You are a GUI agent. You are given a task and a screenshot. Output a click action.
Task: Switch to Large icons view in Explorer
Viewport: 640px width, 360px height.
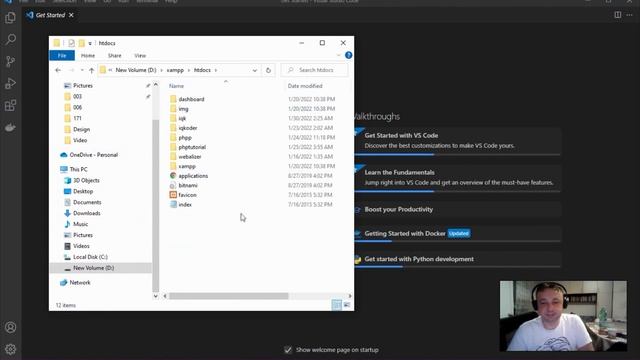(347, 304)
